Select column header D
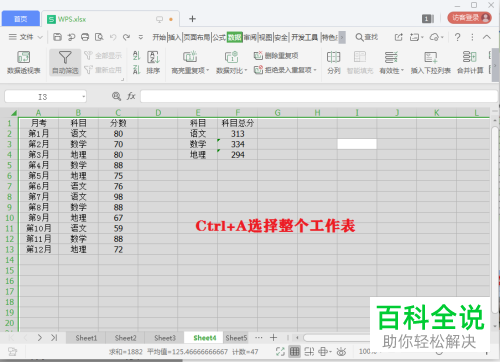Image resolution: width=500 pixels, height=362 pixels. 158,113
